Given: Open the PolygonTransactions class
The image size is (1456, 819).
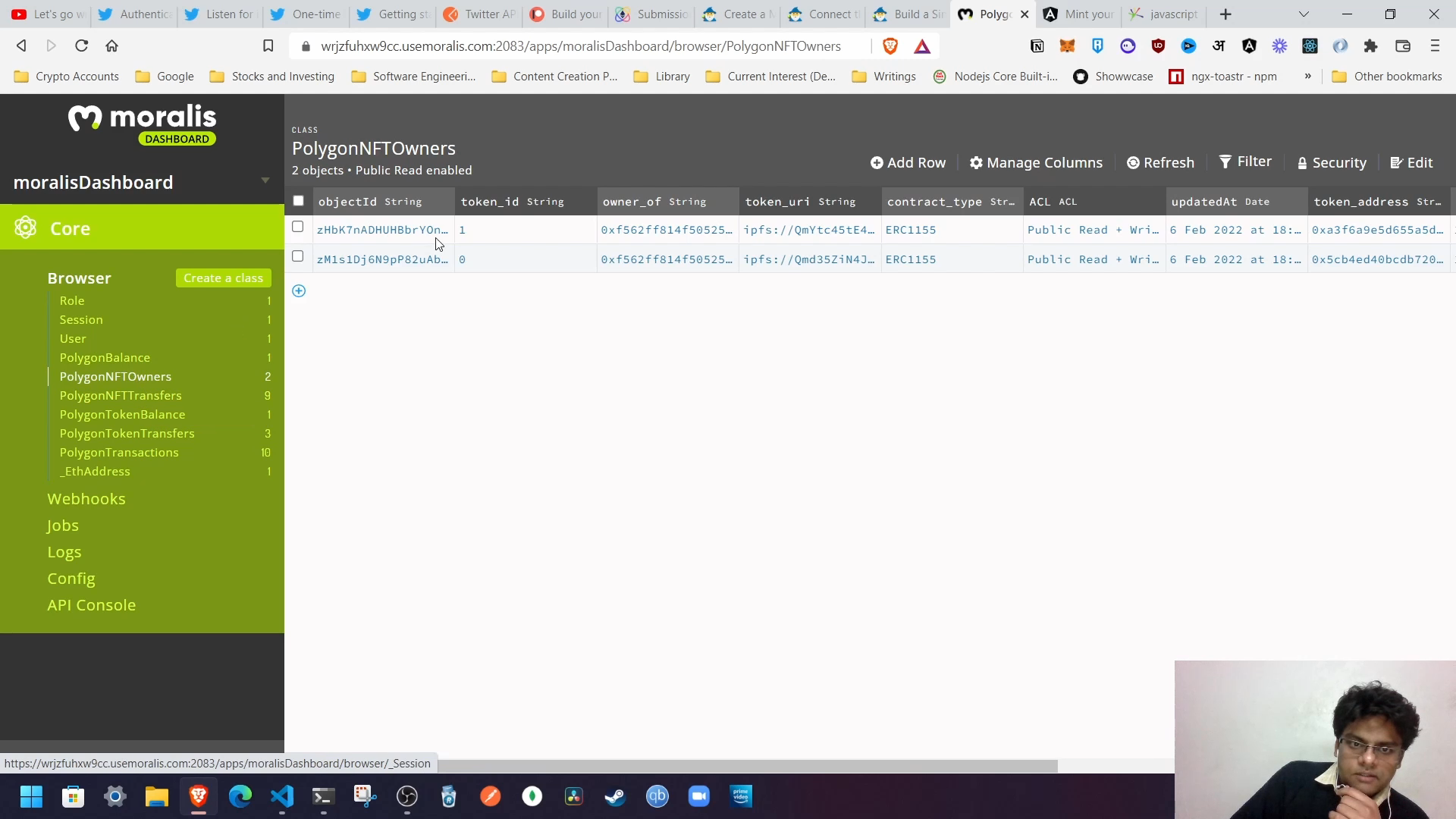Looking at the screenshot, I should pyautogui.click(x=119, y=453).
